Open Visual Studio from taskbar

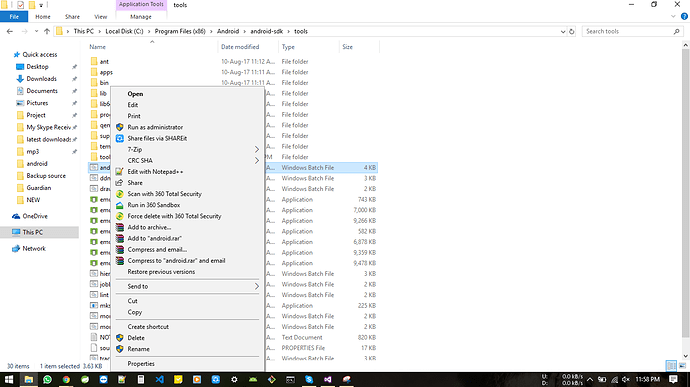328,380
